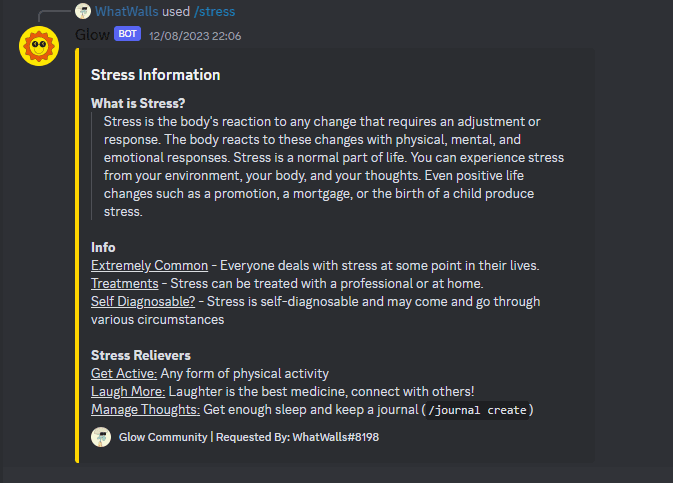This screenshot has width=673, height=483.
Task: Click the Glow bot sun avatar
Action: (x=39, y=46)
